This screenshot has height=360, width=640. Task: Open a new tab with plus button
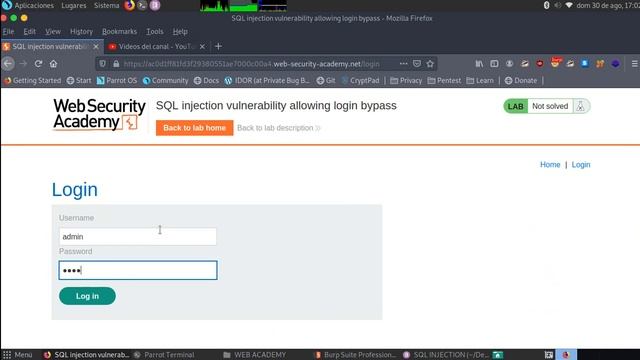(218, 47)
